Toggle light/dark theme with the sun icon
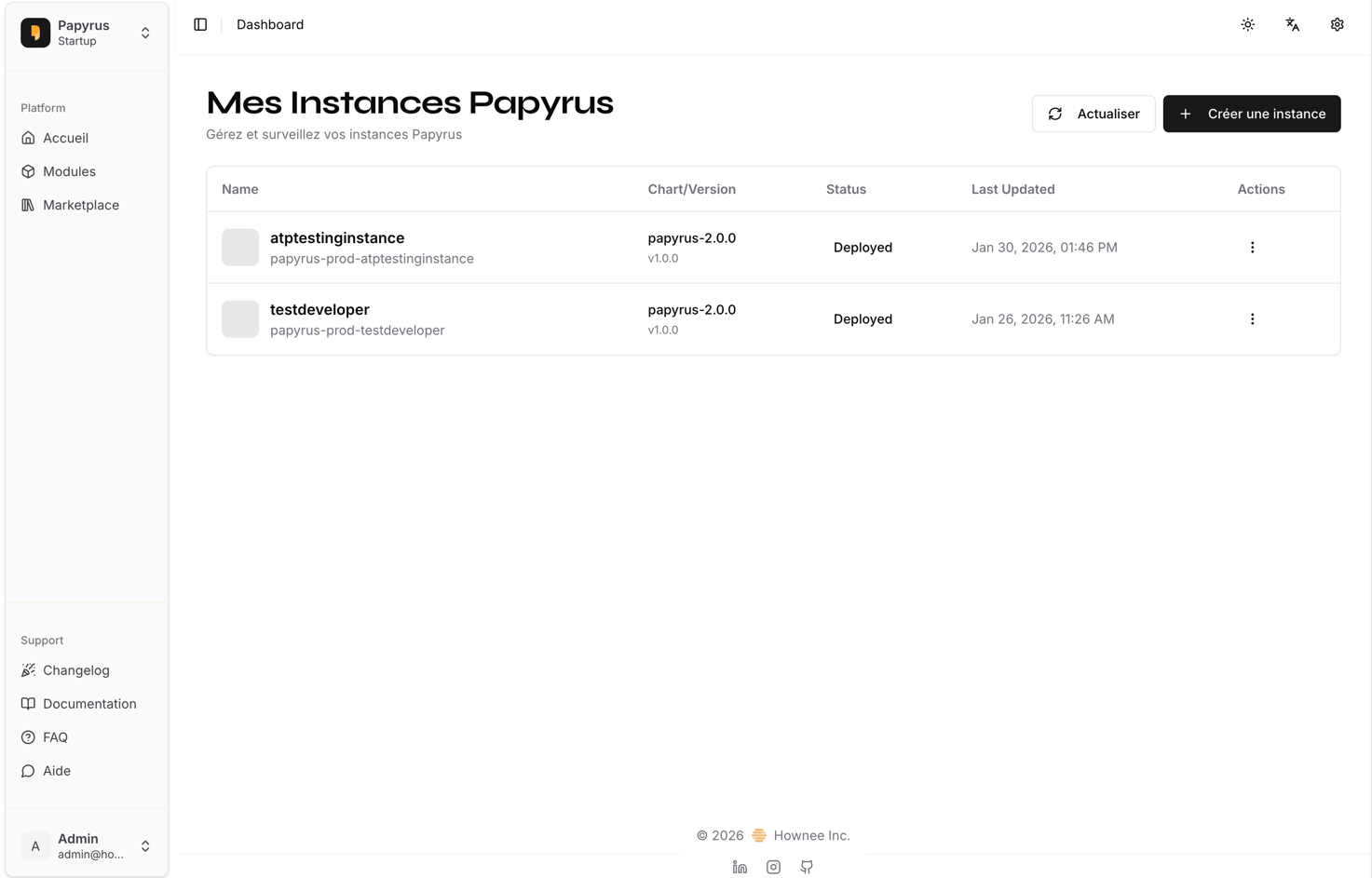The width and height of the screenshot is (1372, 878). 1247,24
